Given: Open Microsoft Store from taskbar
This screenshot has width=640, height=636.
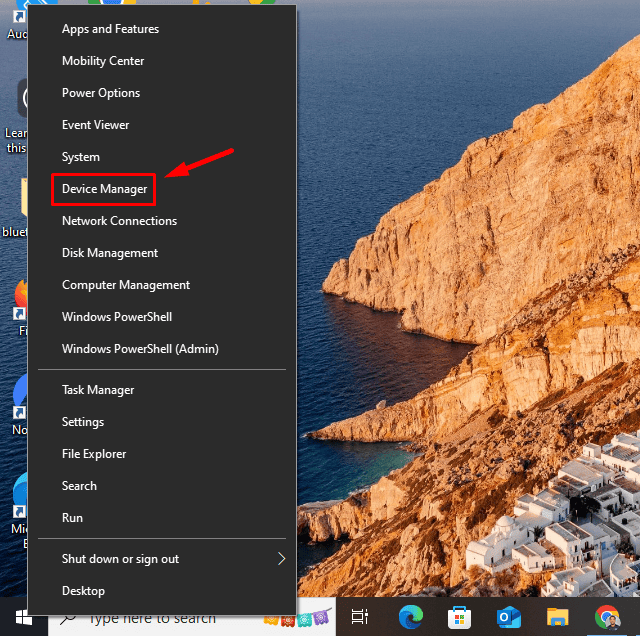Looking at the screenshot, I should [x=459, y=617].
